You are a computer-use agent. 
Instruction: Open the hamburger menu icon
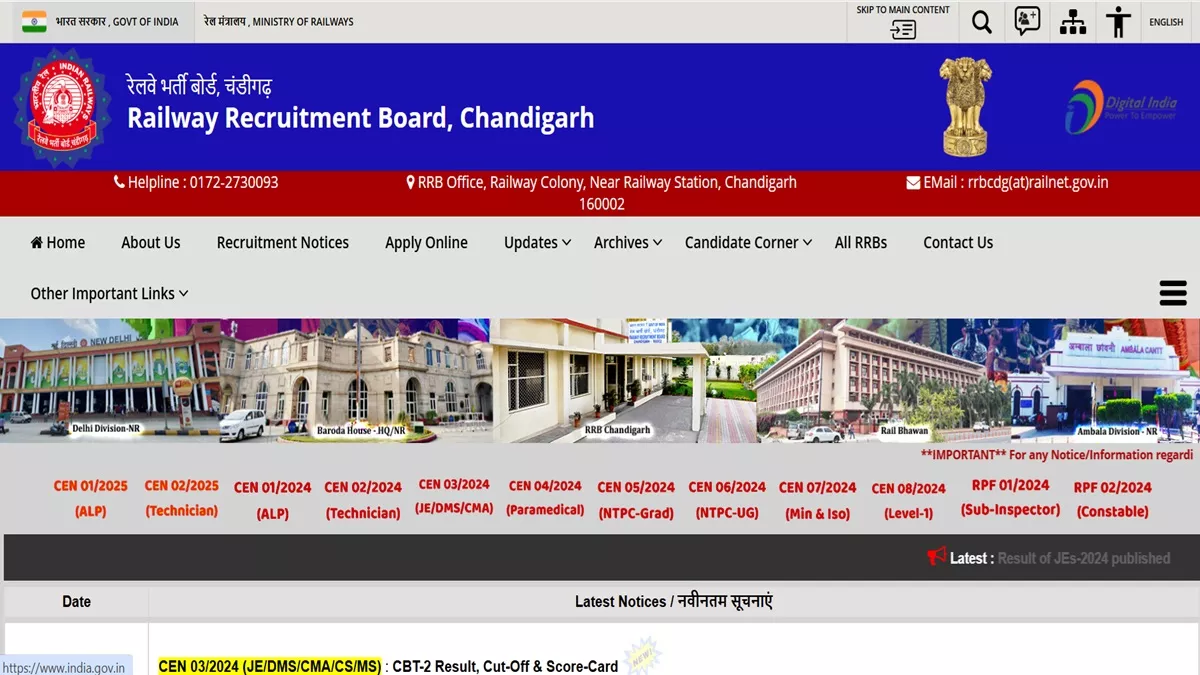pyautogui.click(x=1173, y=293)
